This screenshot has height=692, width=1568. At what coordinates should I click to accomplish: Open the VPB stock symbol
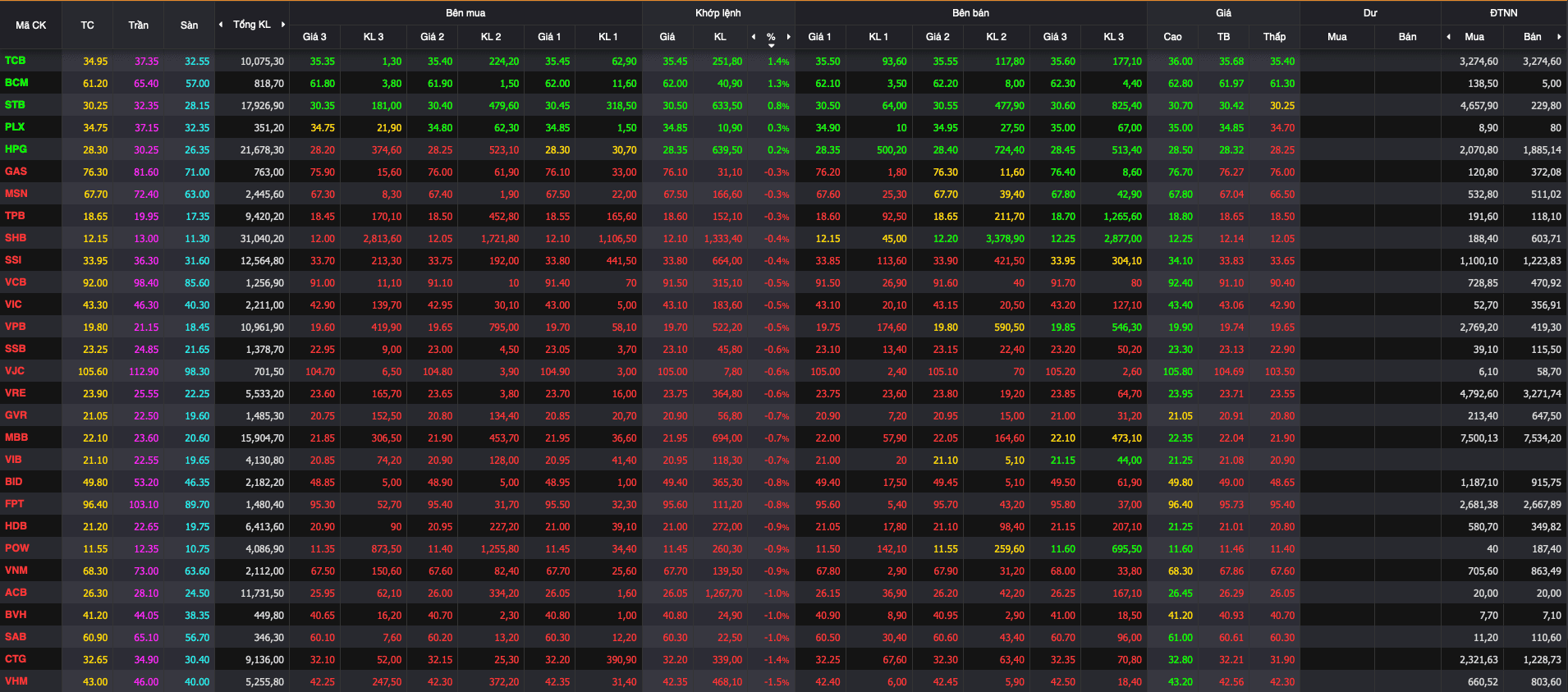coord(15,327)
